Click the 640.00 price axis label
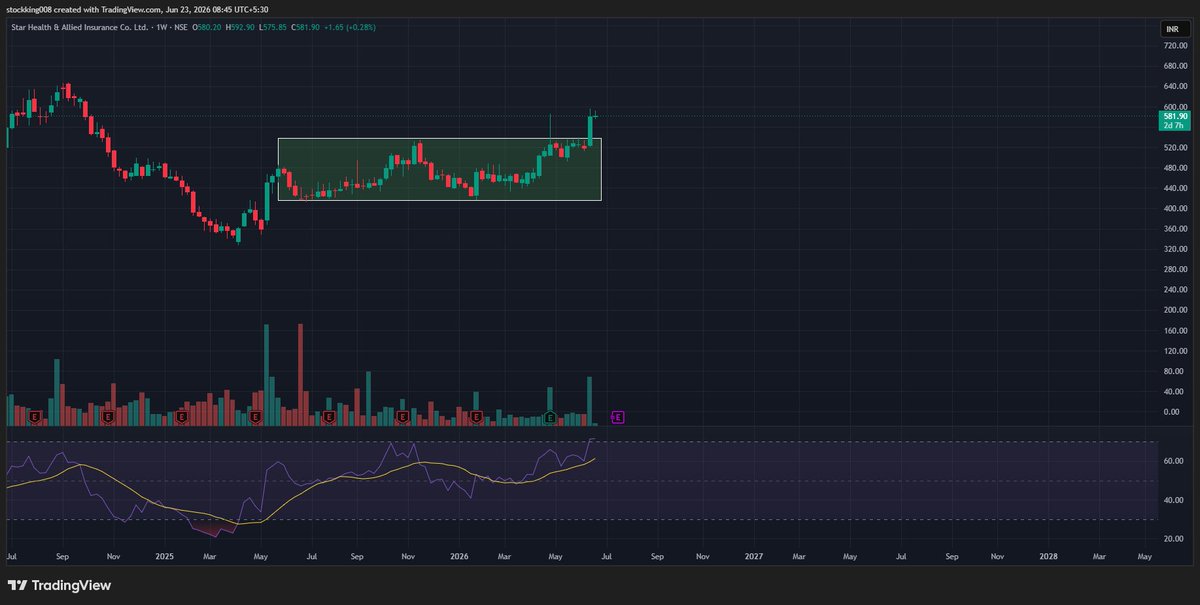The image size is (1200, 605). coord(1174,87)
